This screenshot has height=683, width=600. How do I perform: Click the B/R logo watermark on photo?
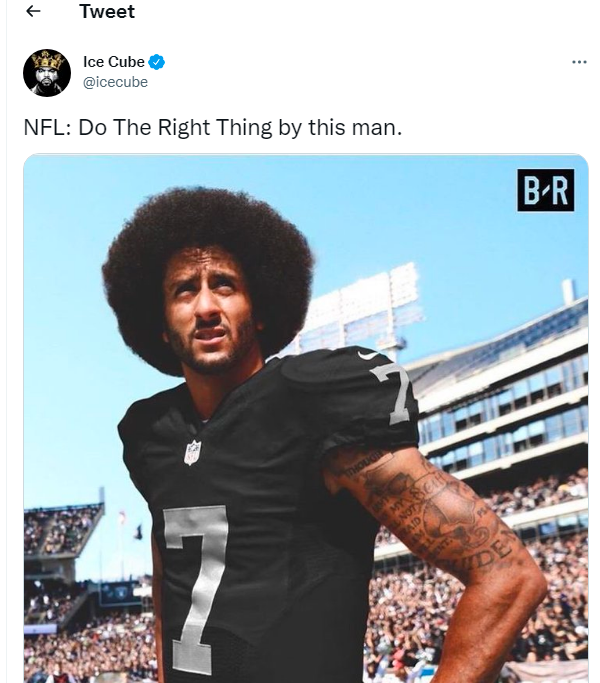(x=546, y=190)
